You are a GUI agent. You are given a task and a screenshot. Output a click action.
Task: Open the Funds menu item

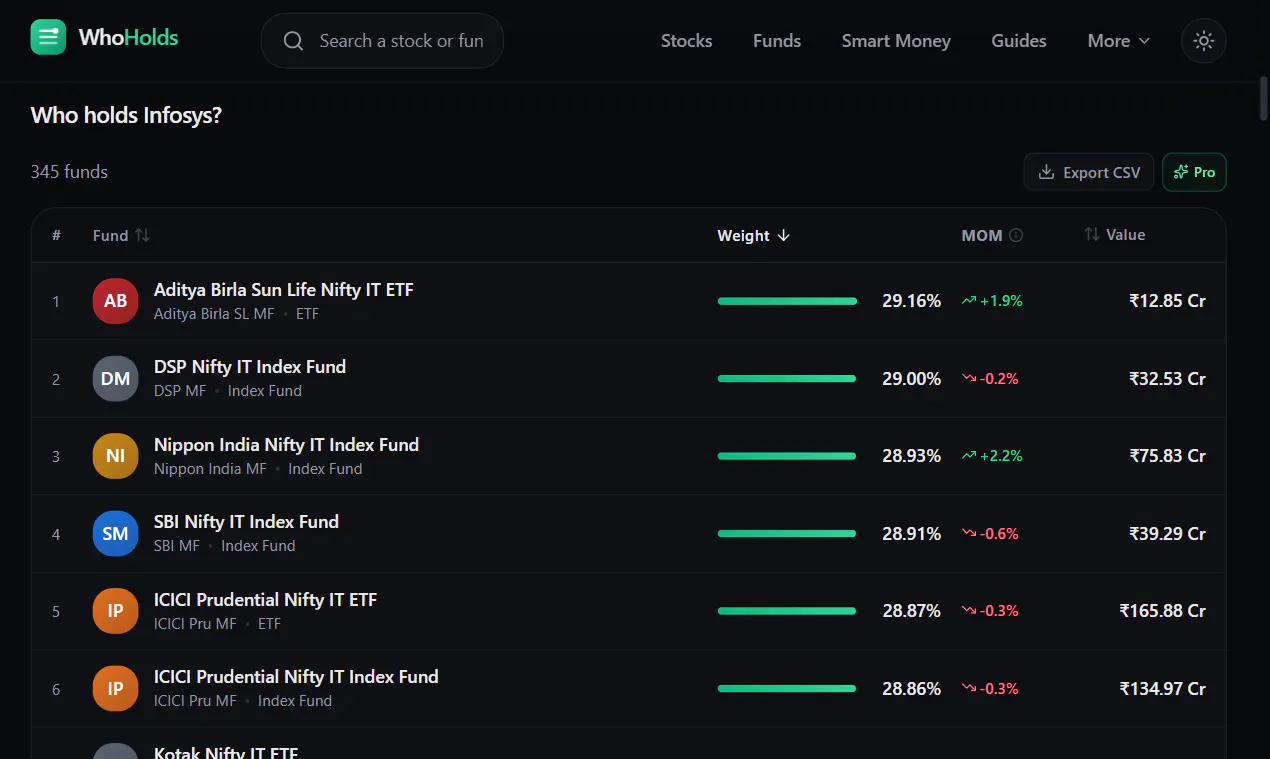[777, 41]
